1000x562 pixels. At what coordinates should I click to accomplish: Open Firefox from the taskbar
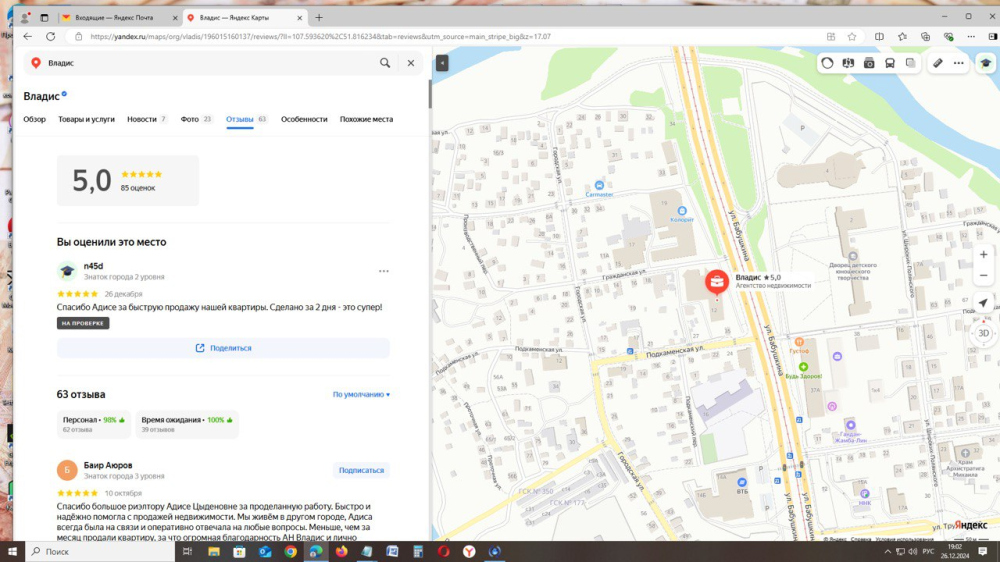click(341, 552)
